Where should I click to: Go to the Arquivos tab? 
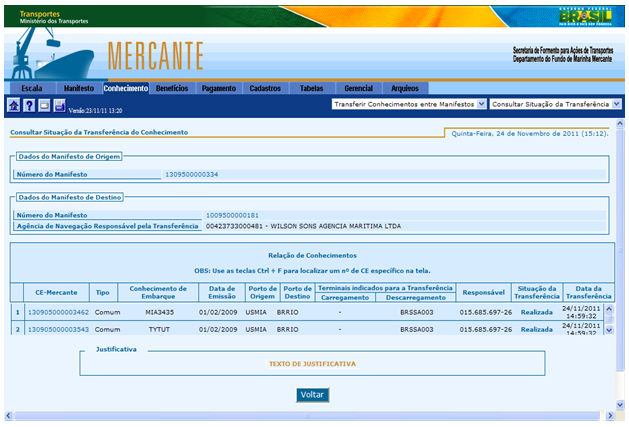(x=405, y=88)
